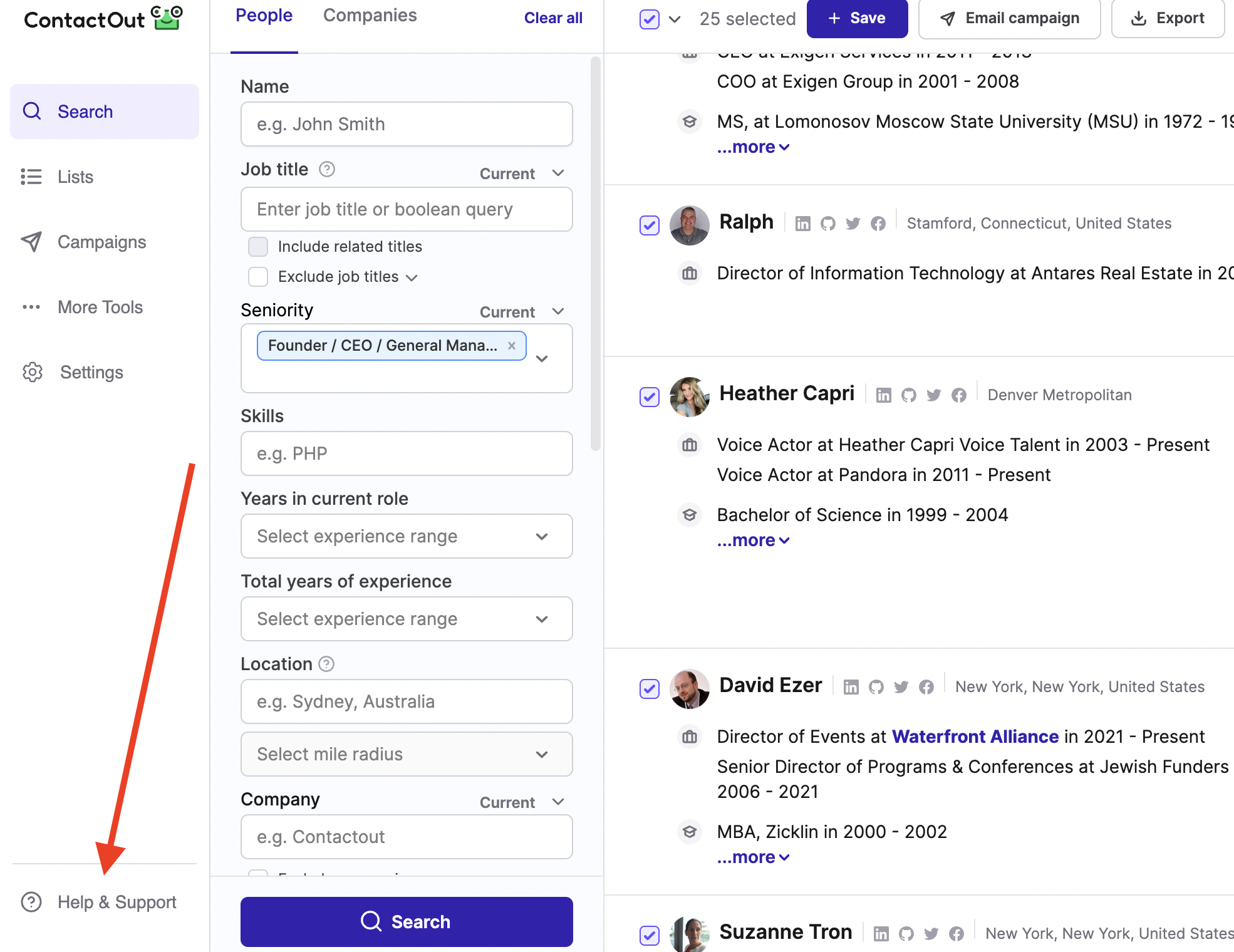The height and width of the screenshot is (952, 1234).
Task: Expand the Select mile radius dropdown
Action: (x=406, y=754)
